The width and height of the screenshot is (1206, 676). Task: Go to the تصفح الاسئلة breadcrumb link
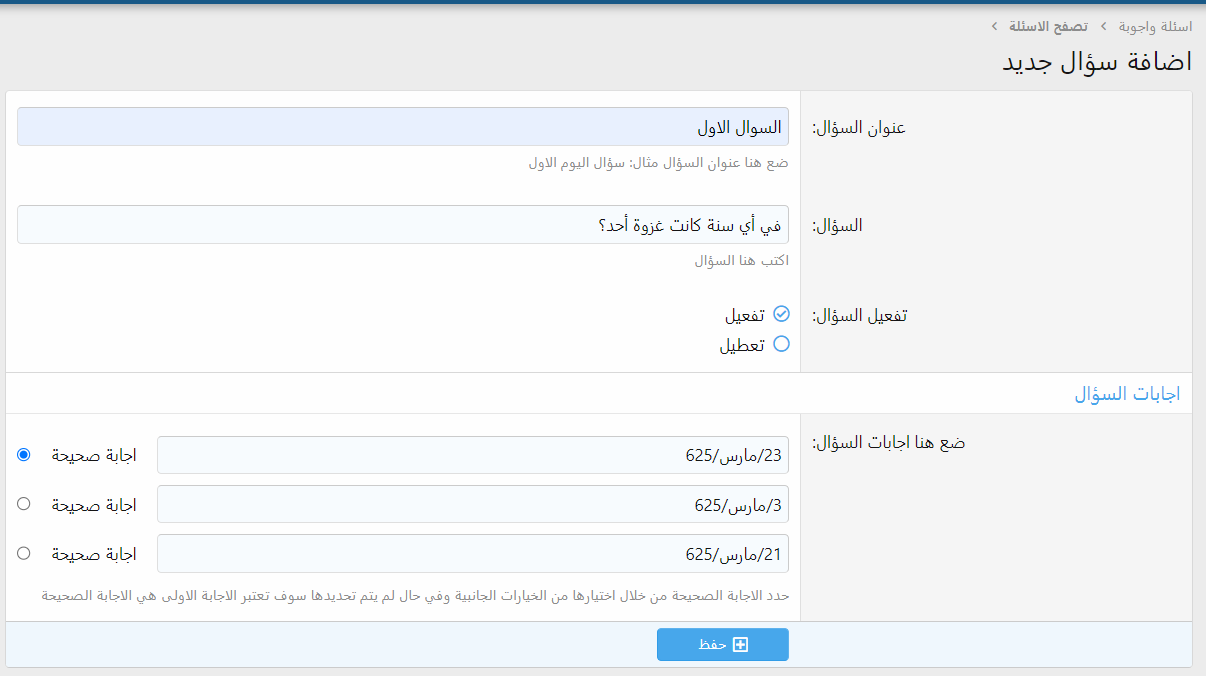click(1049, 25)
